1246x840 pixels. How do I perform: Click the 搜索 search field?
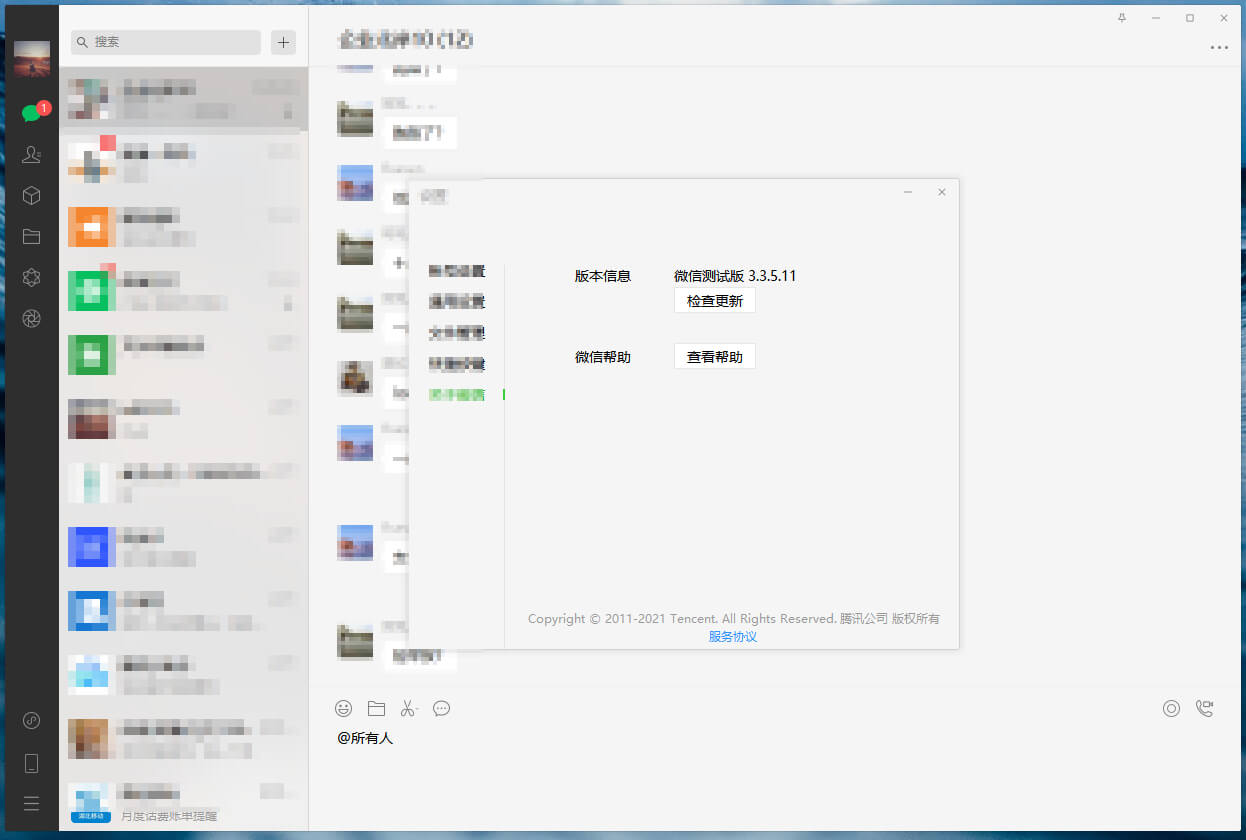163,43
